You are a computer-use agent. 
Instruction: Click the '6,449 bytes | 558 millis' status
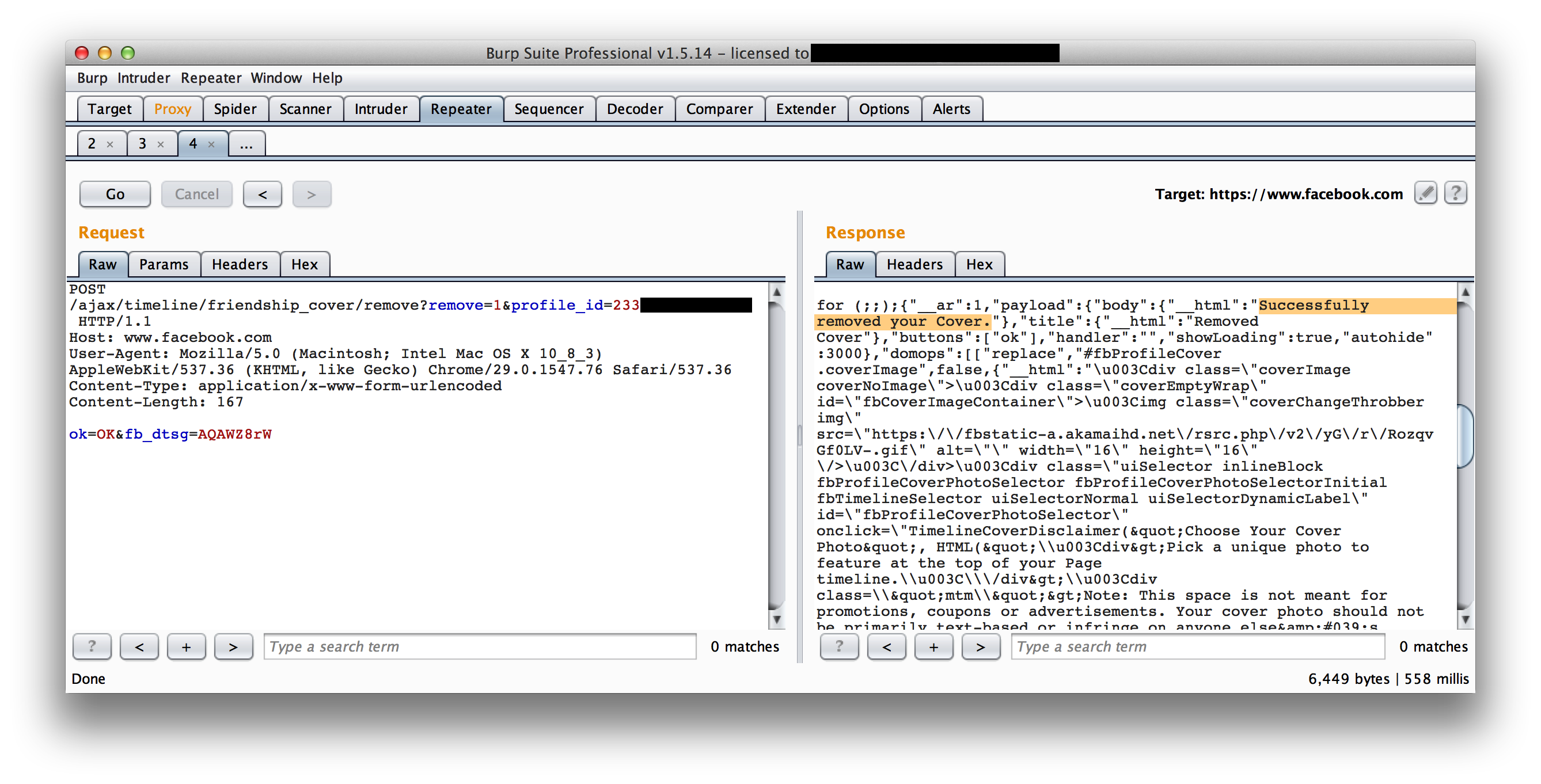[1388, 679]
